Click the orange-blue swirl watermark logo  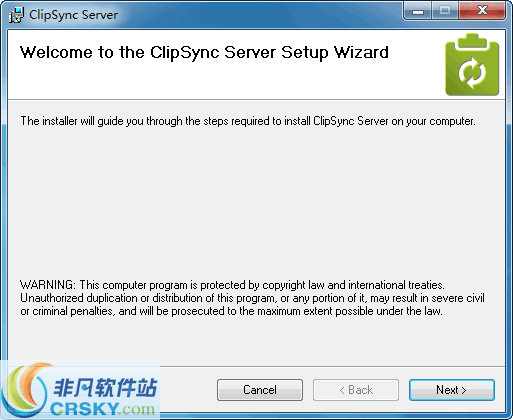(25, 390)
